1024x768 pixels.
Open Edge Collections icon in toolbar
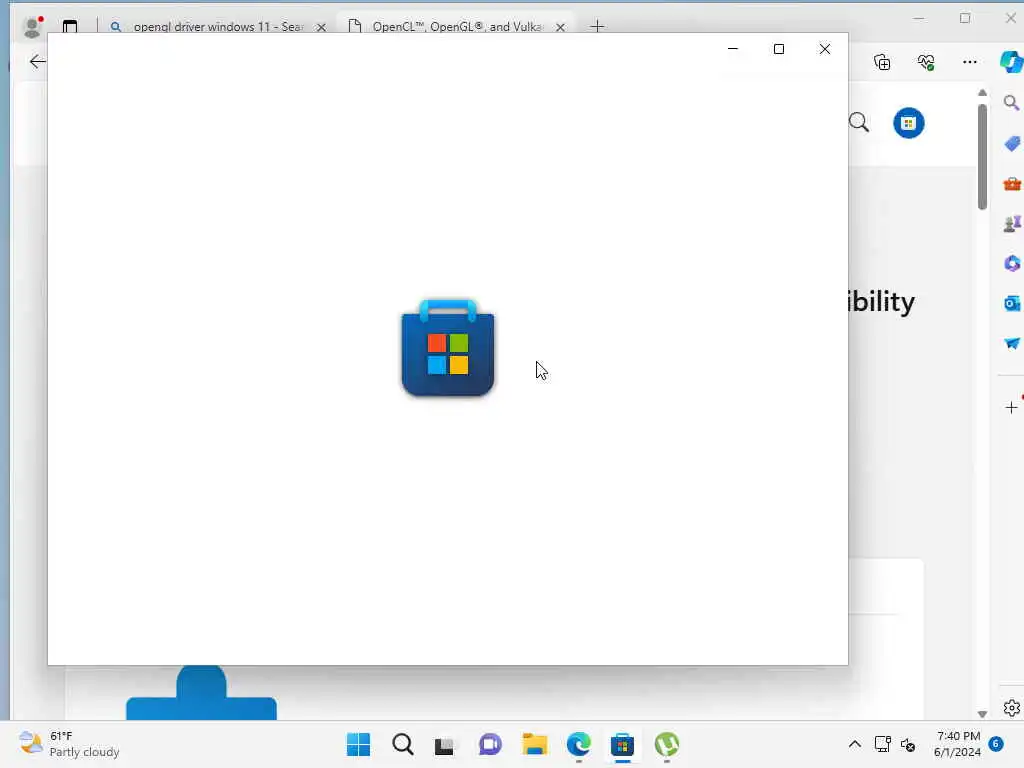(882, 62)
